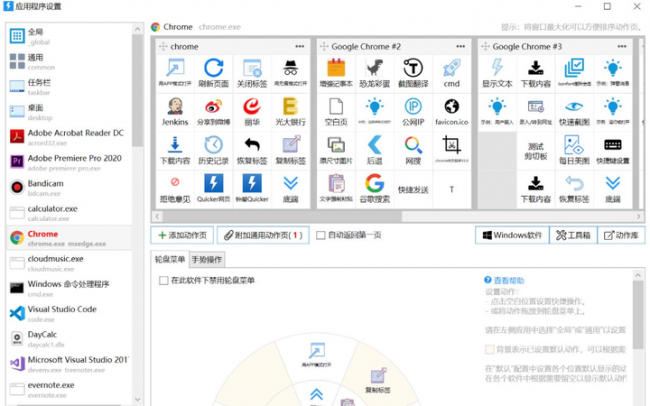Image resolution: width=650 pixels, height=406 pixels.
Task: Enable 在此软件下禁用轮盘菜单 checkbox
Action: pyautogui.click(x=164, y=281)
